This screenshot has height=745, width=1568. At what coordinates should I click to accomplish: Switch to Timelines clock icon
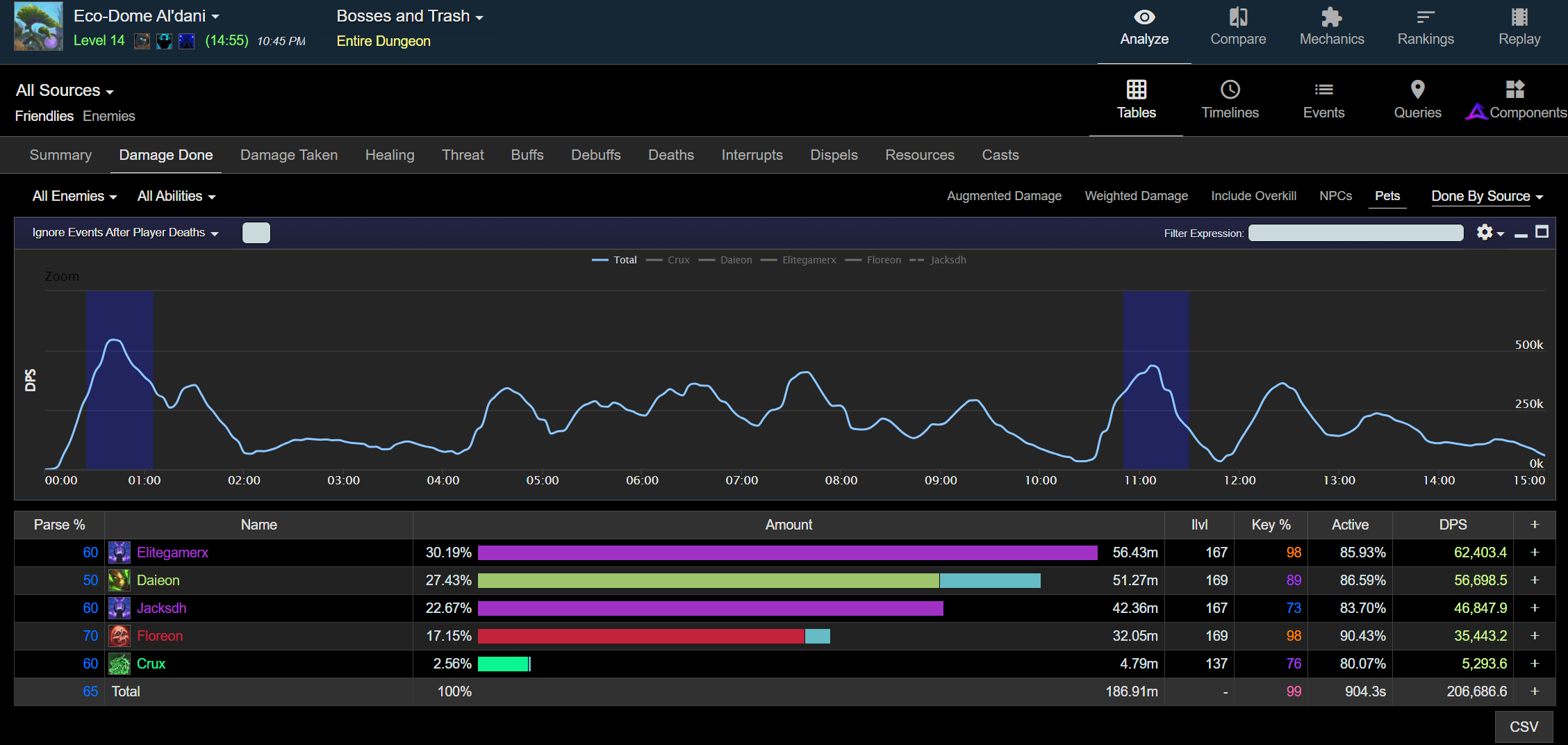click(1230, 90)
